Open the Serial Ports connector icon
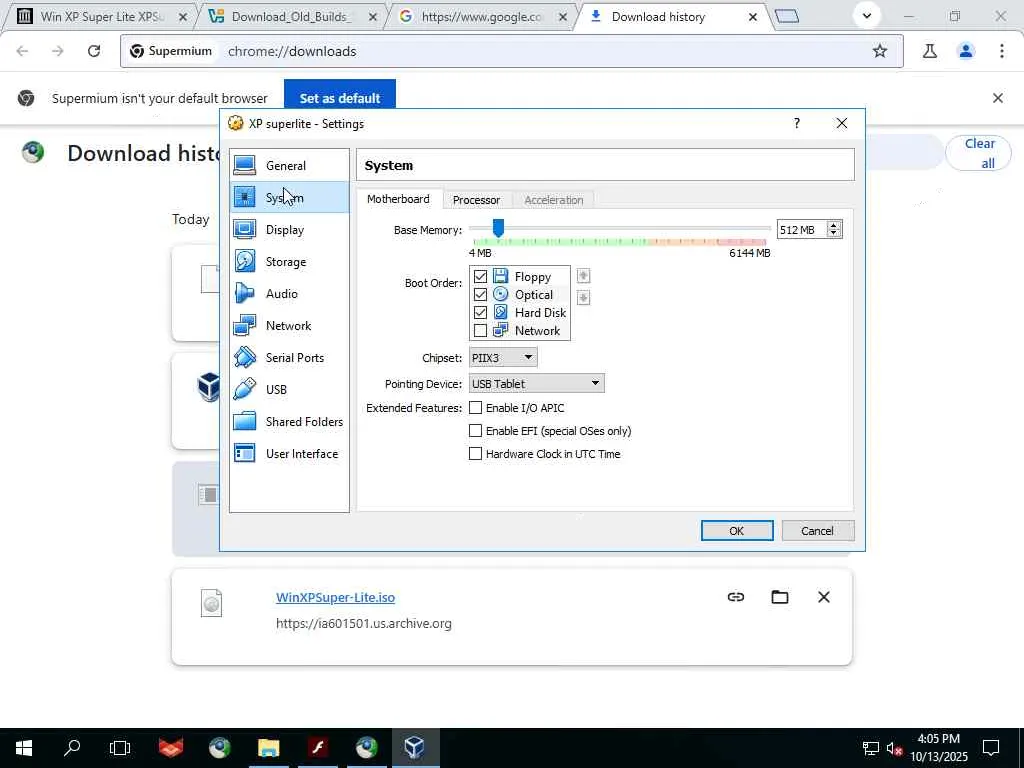 244,357
